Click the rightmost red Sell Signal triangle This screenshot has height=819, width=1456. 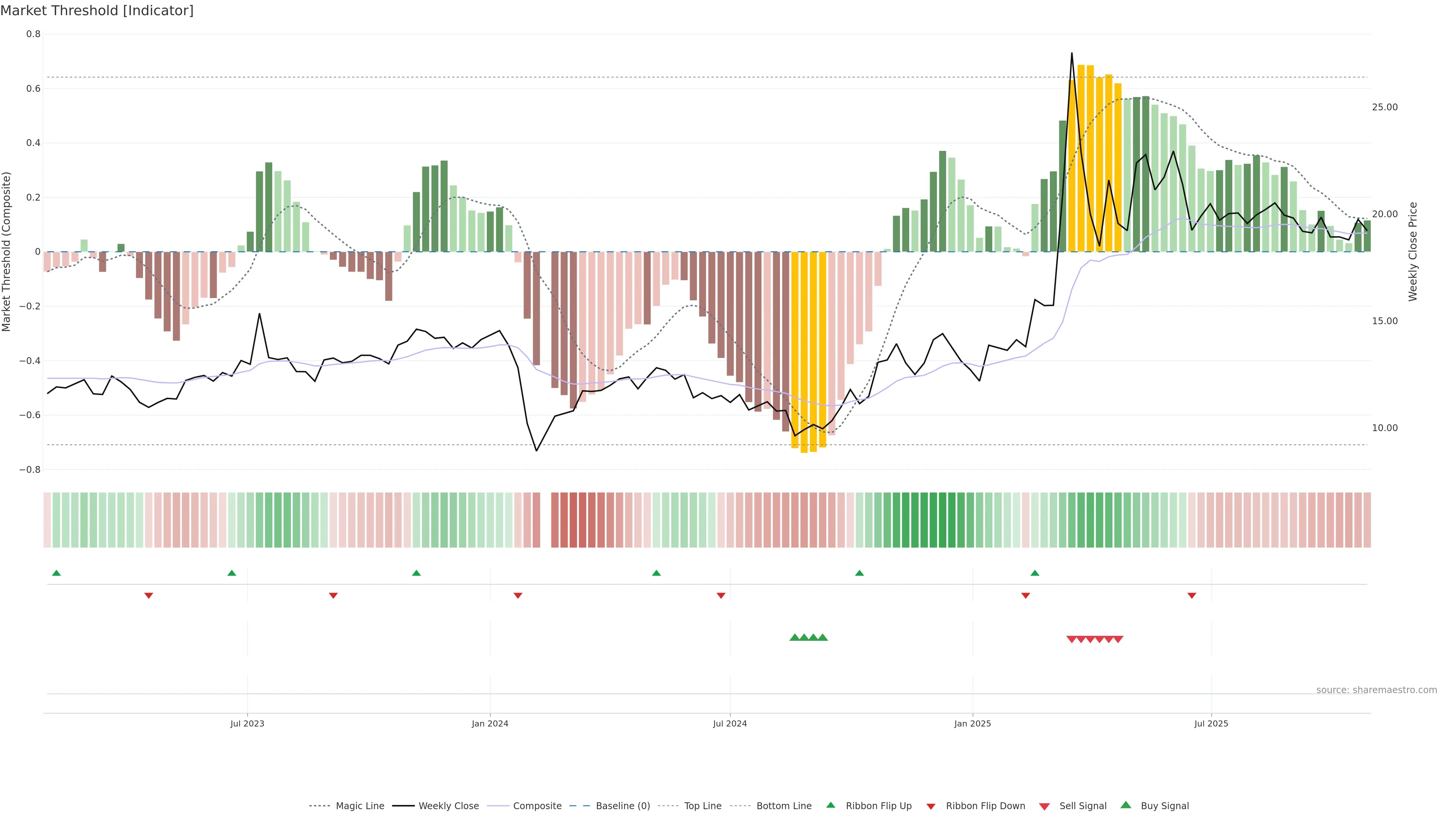[1118, 639]
